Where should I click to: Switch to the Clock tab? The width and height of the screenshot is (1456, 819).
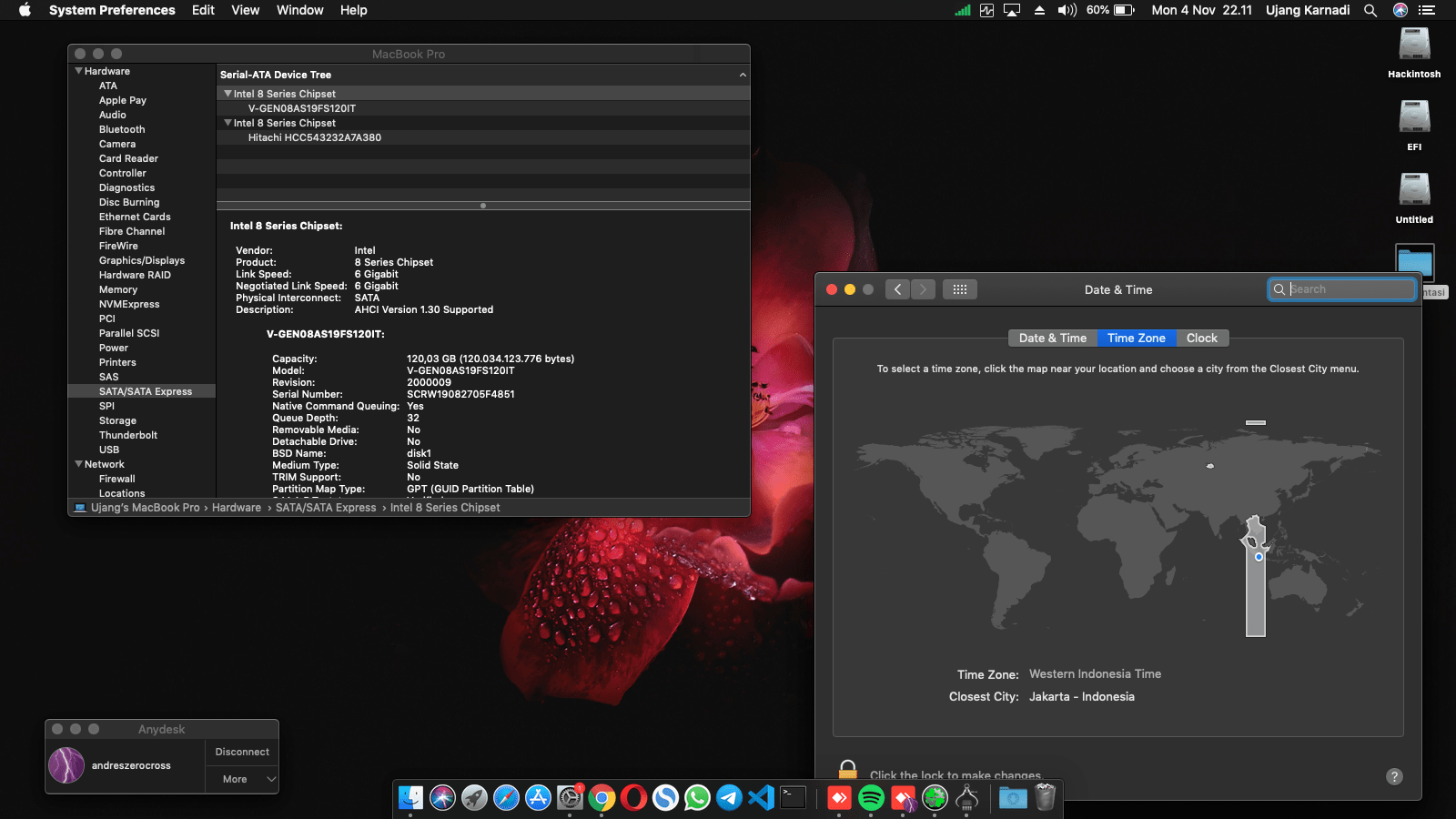coord(1202,338)
